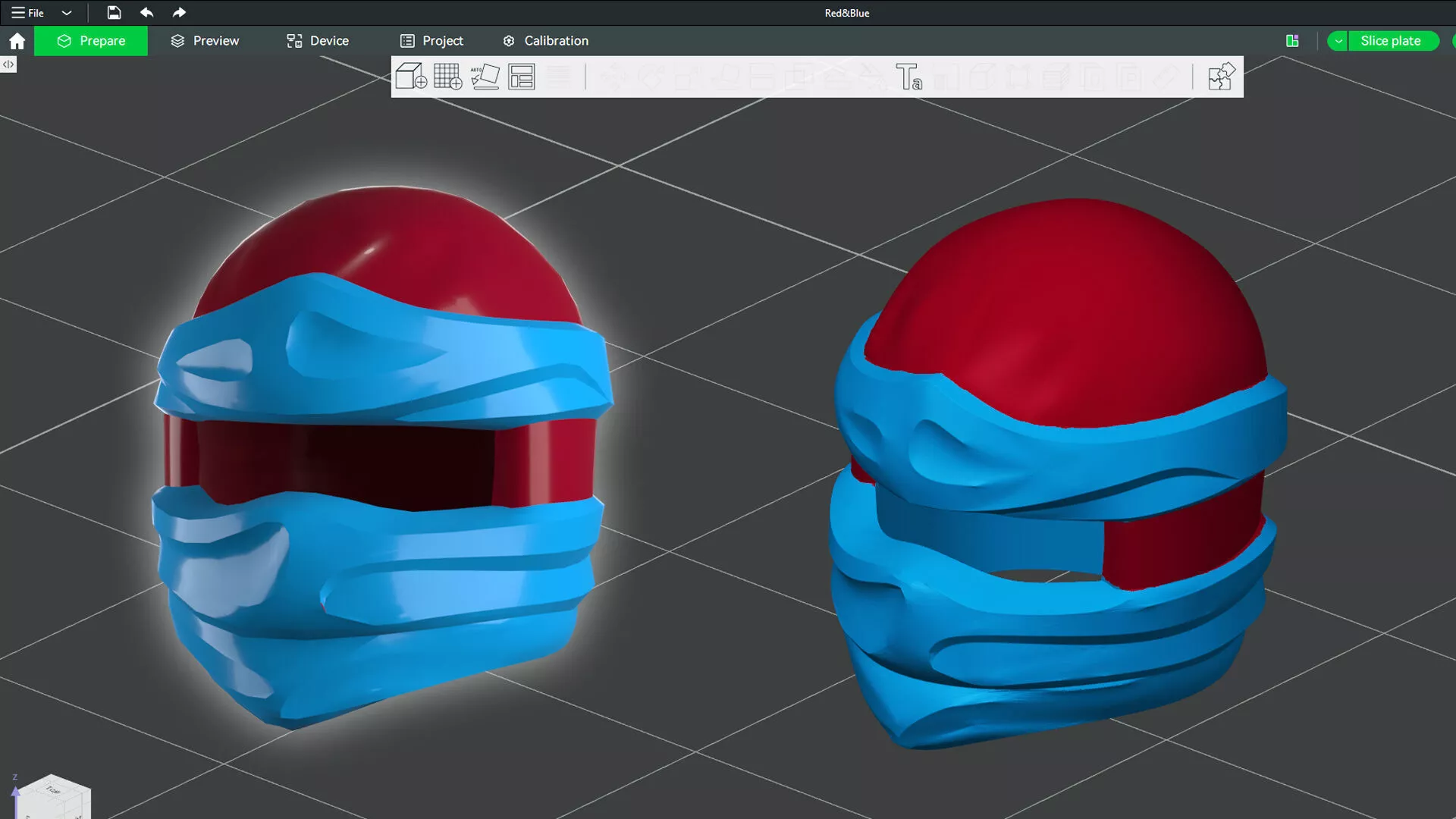Click the Arrange all objects icon

pos(522,77)
